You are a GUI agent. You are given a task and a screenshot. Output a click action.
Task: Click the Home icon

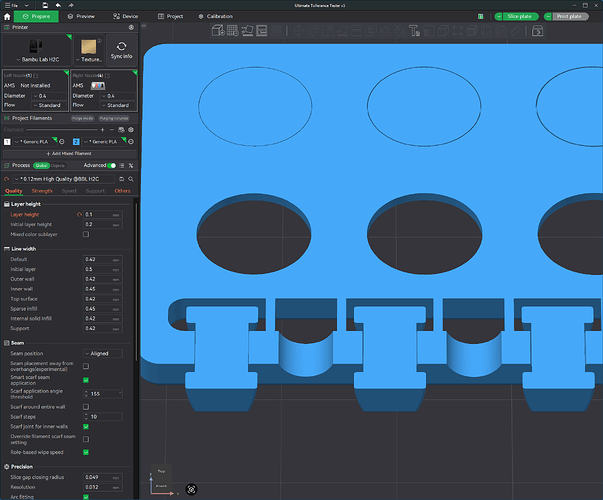point(7,17)
